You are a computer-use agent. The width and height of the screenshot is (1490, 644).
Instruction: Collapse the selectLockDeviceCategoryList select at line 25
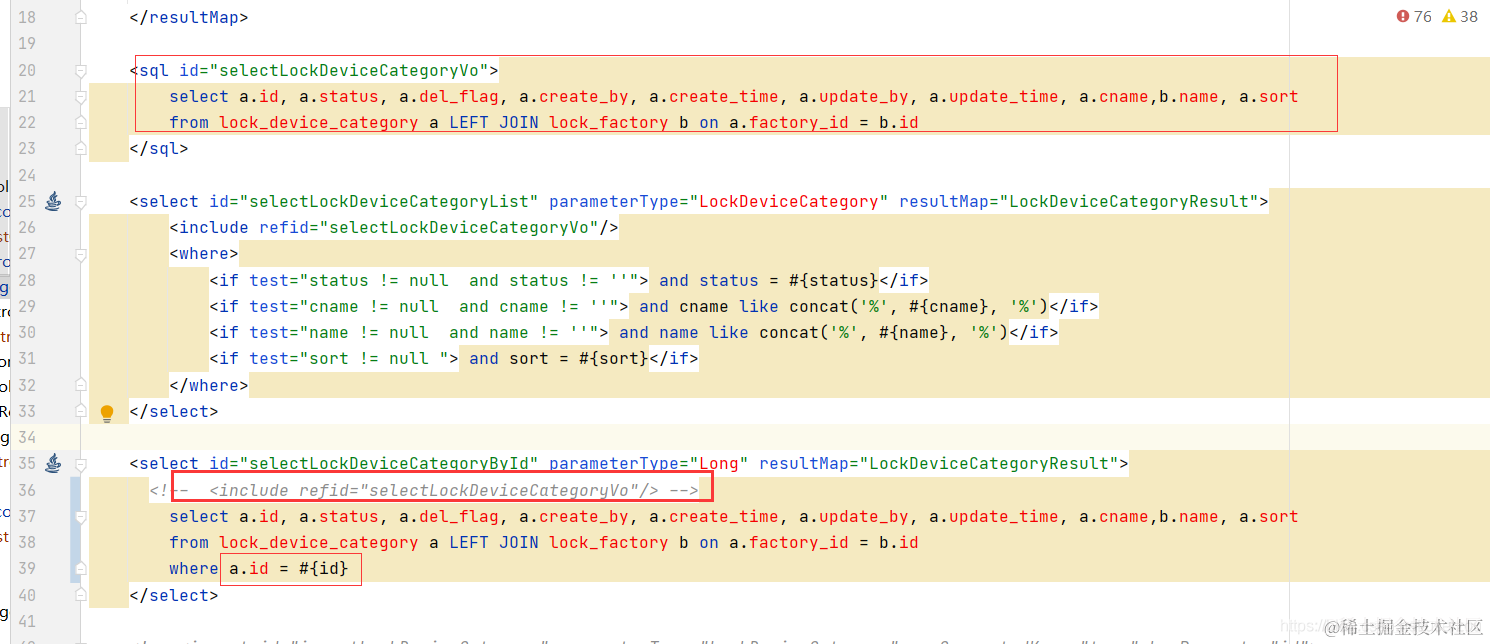point(81,201)
